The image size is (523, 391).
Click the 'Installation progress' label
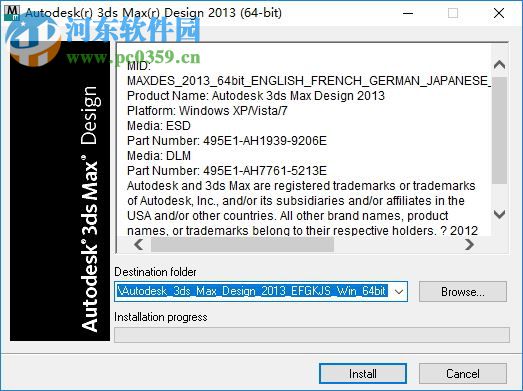coord(161,317)
